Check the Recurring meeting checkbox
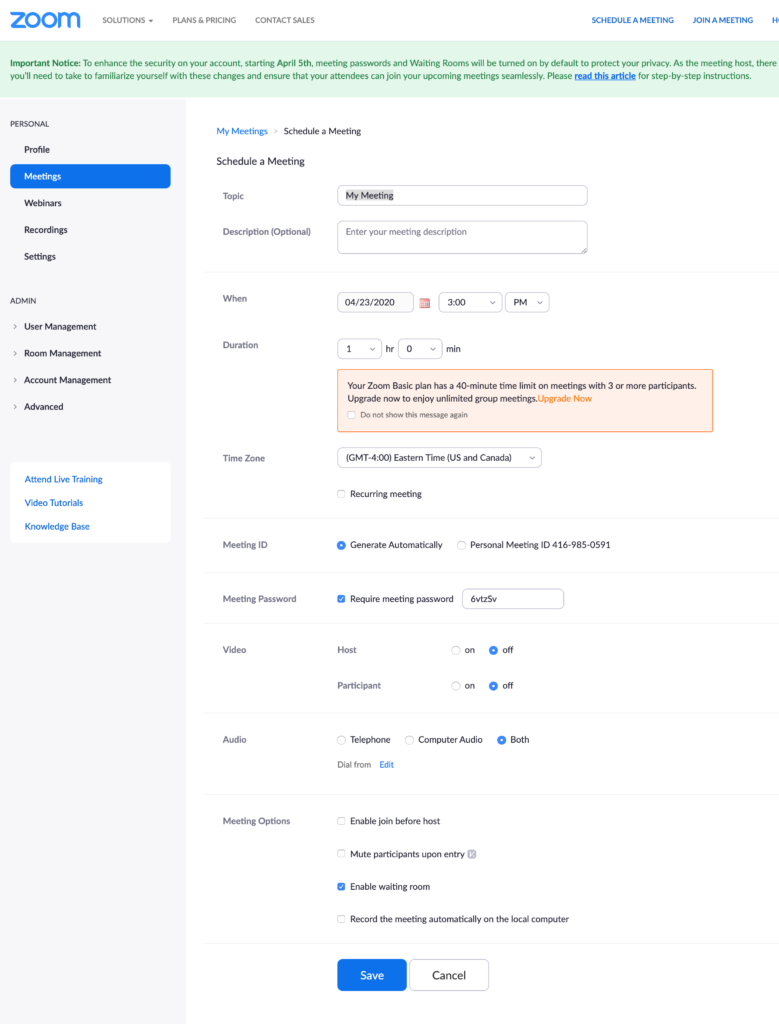Viewport: 779px width, 1024px height. tap(341, 494)
